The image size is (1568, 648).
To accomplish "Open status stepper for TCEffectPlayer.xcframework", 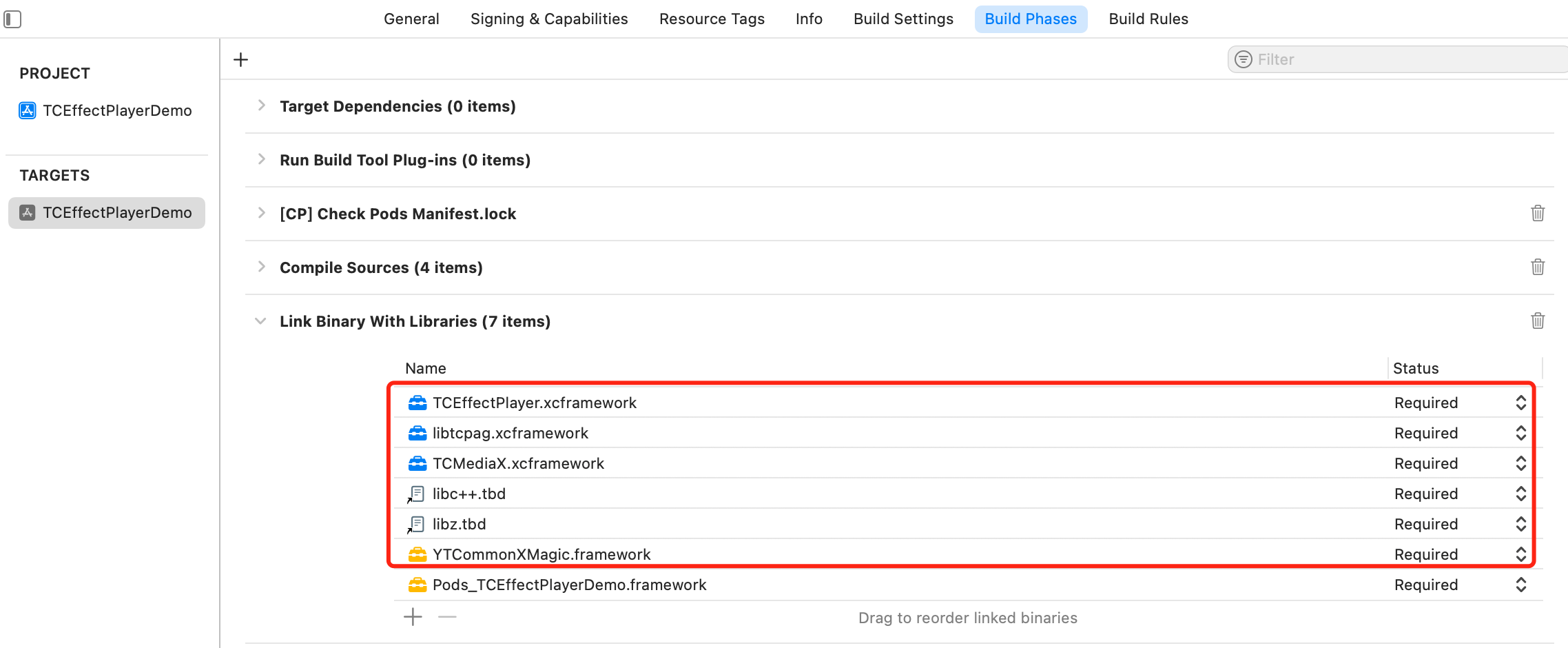I will [x=1520, y=403].
